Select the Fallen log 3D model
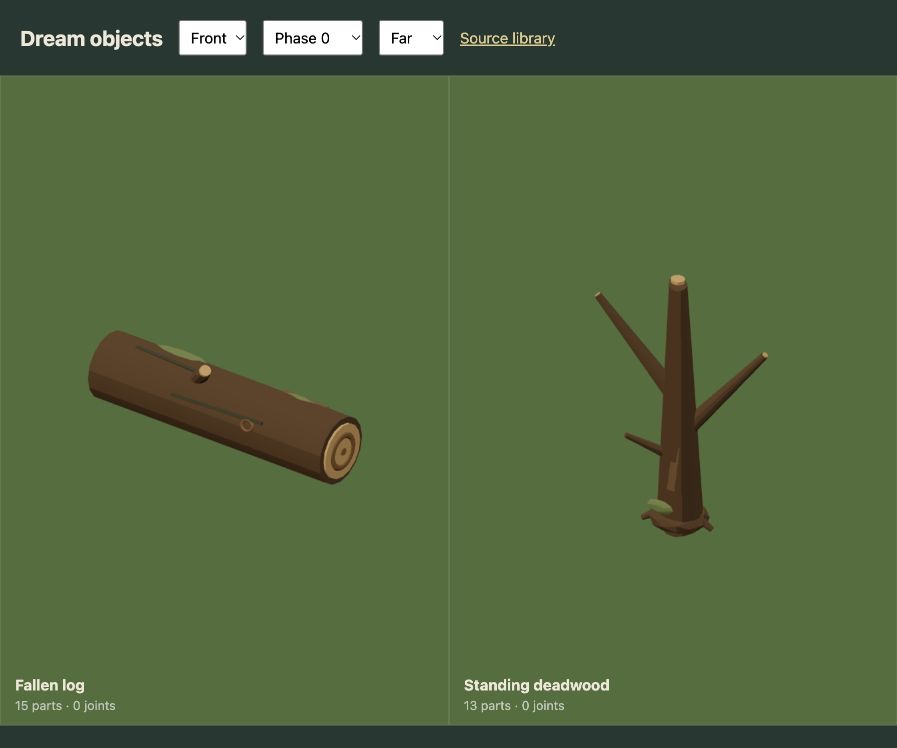This screenshot has width=897, height=748. point(225,406)
